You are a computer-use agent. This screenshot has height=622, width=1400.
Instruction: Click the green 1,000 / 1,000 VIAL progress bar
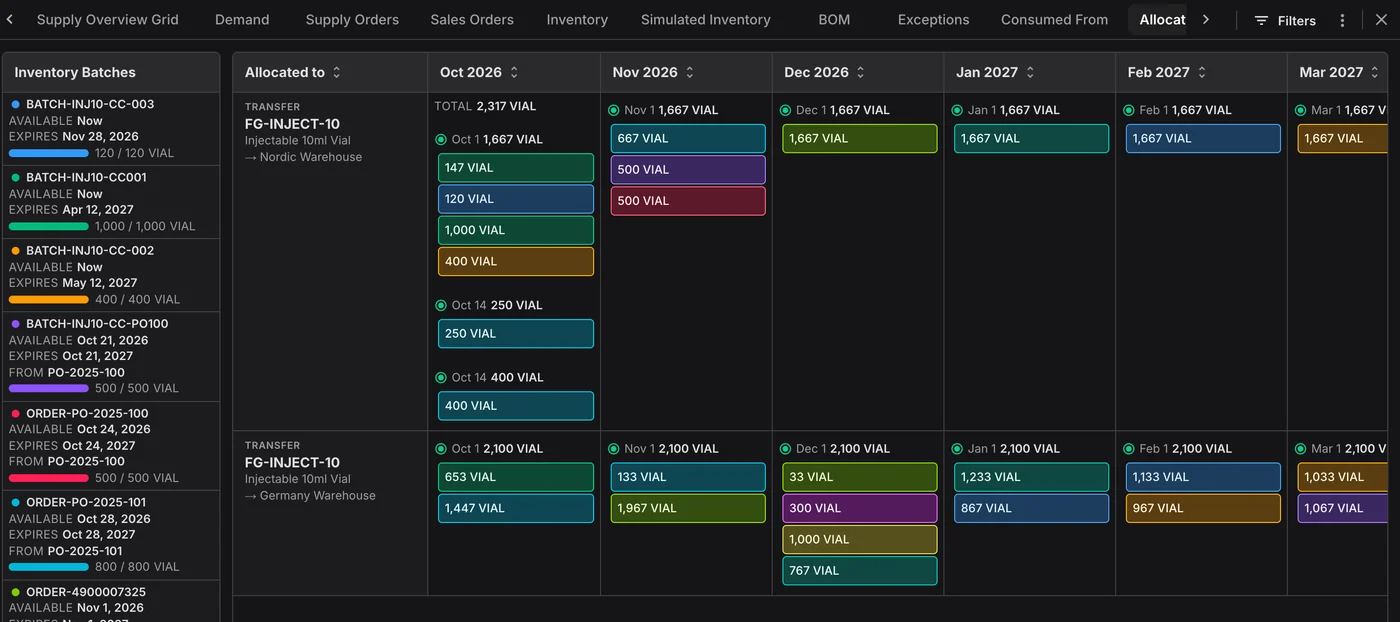click(x=49, y=227)
